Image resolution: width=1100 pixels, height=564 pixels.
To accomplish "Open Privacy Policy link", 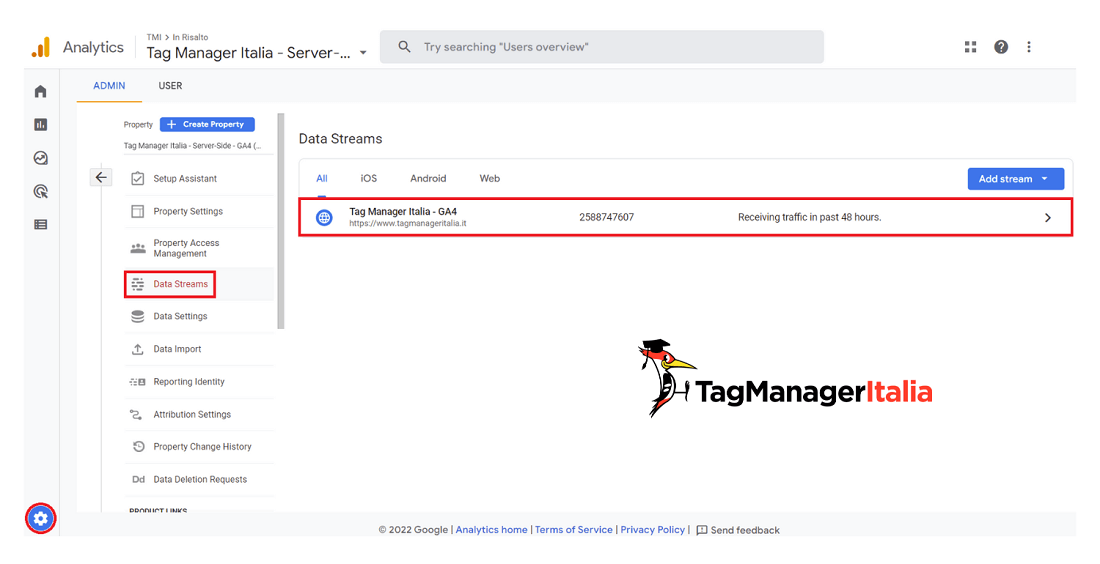I will (x=652, y=530).
